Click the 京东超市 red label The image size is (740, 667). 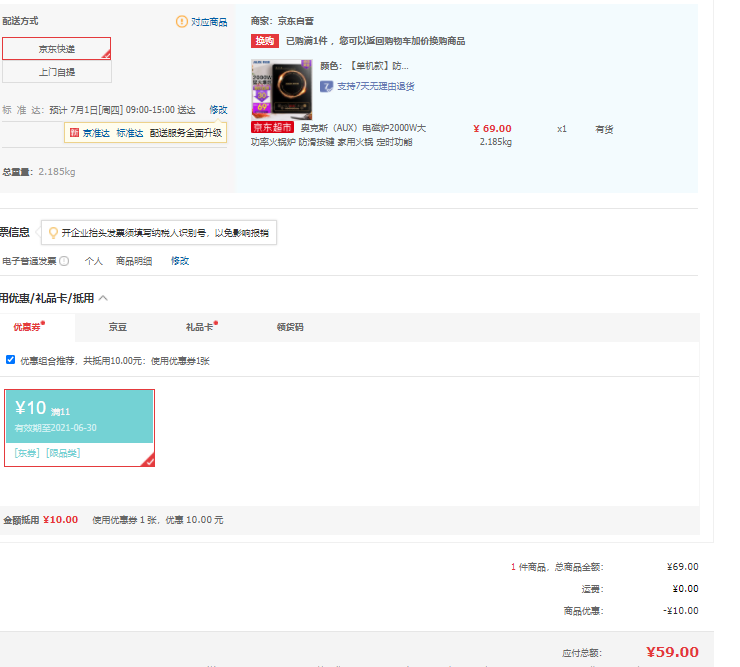click(x=273, y=127)
